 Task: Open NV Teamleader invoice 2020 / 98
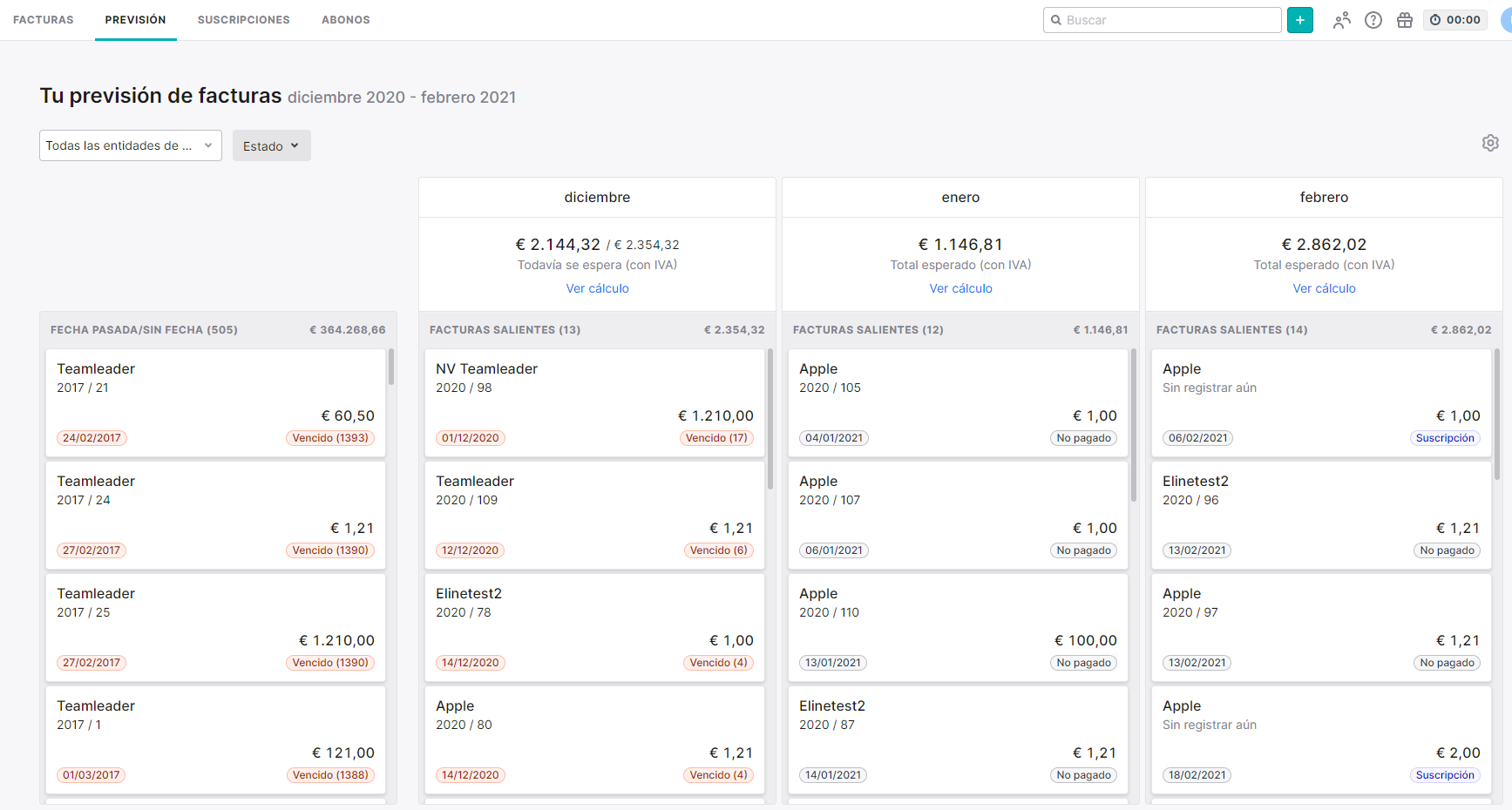click(x=594, y=402)
